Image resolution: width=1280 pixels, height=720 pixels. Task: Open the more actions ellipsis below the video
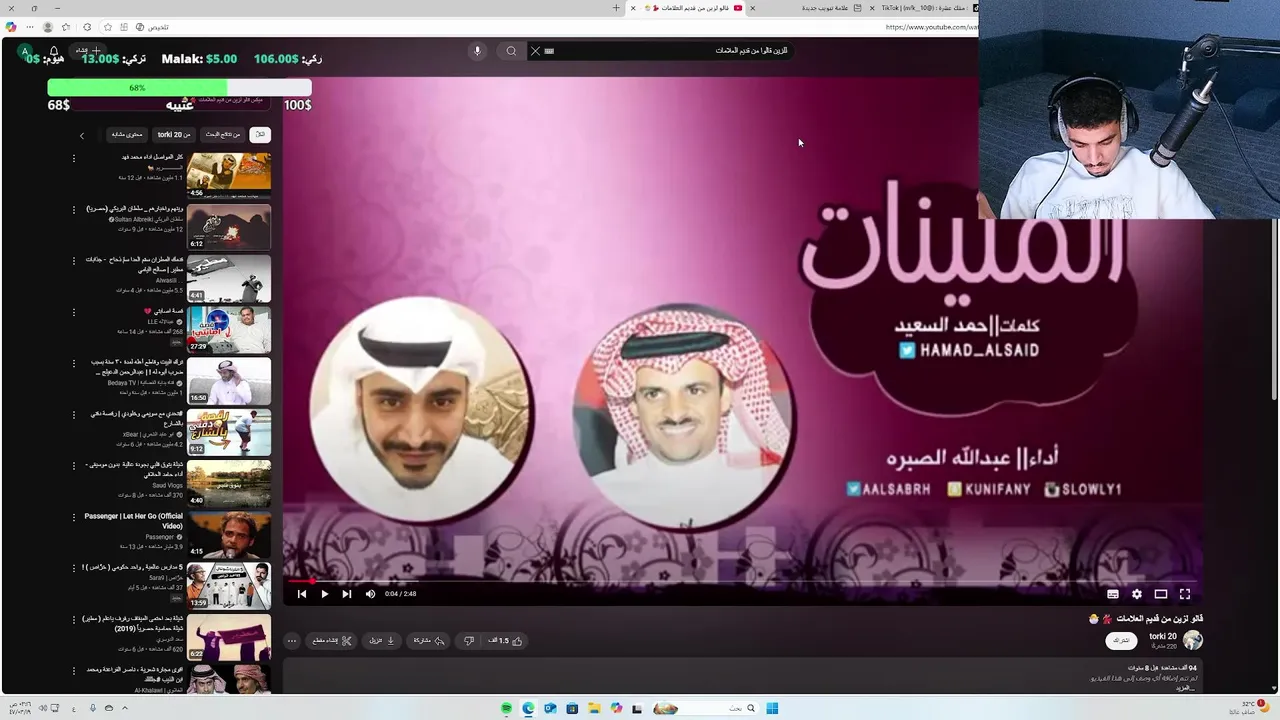click(292, 641)
